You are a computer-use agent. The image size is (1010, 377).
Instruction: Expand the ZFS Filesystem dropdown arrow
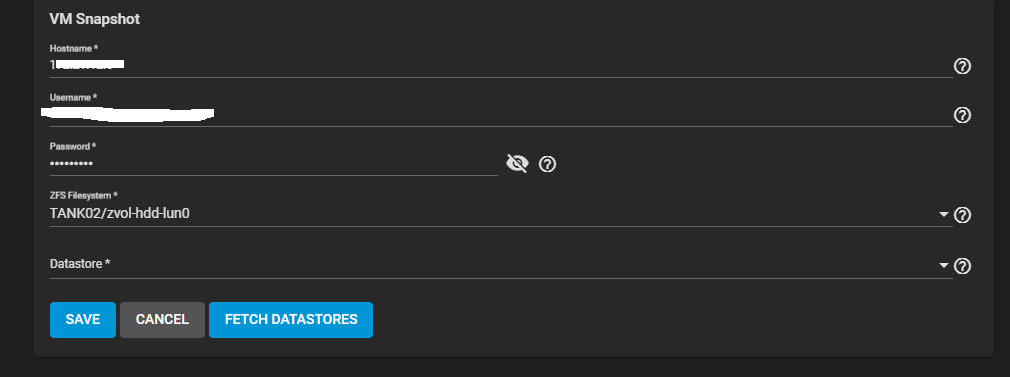(944, 215)
